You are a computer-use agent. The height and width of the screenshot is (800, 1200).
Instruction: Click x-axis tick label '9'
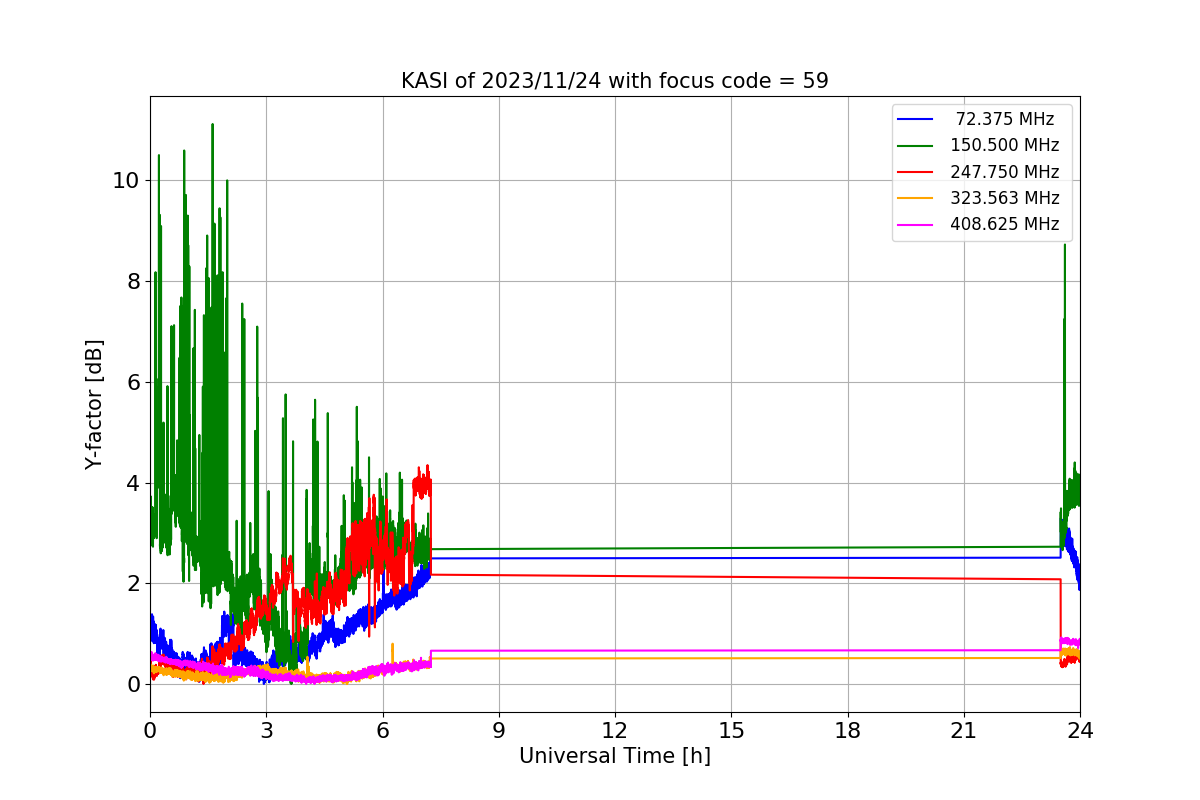coord(499,731)
